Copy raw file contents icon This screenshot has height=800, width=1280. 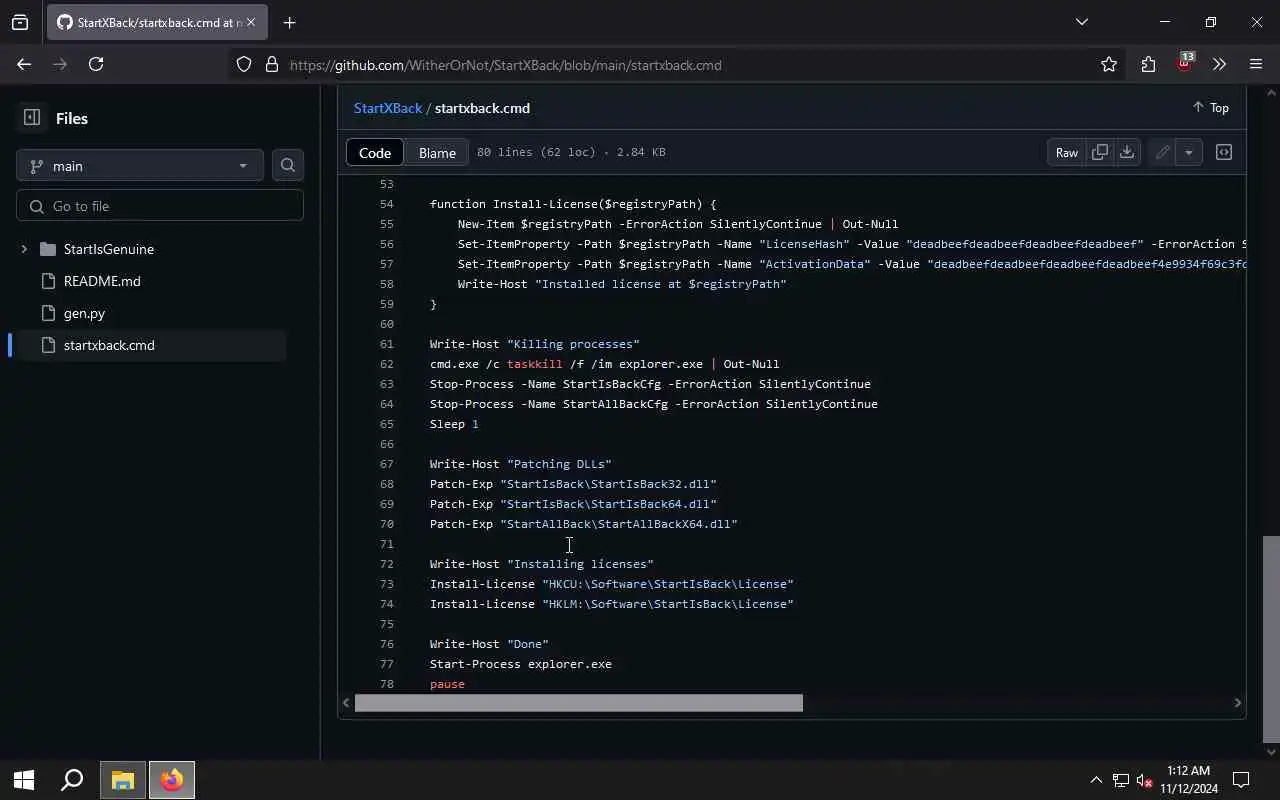[1100, 152]
